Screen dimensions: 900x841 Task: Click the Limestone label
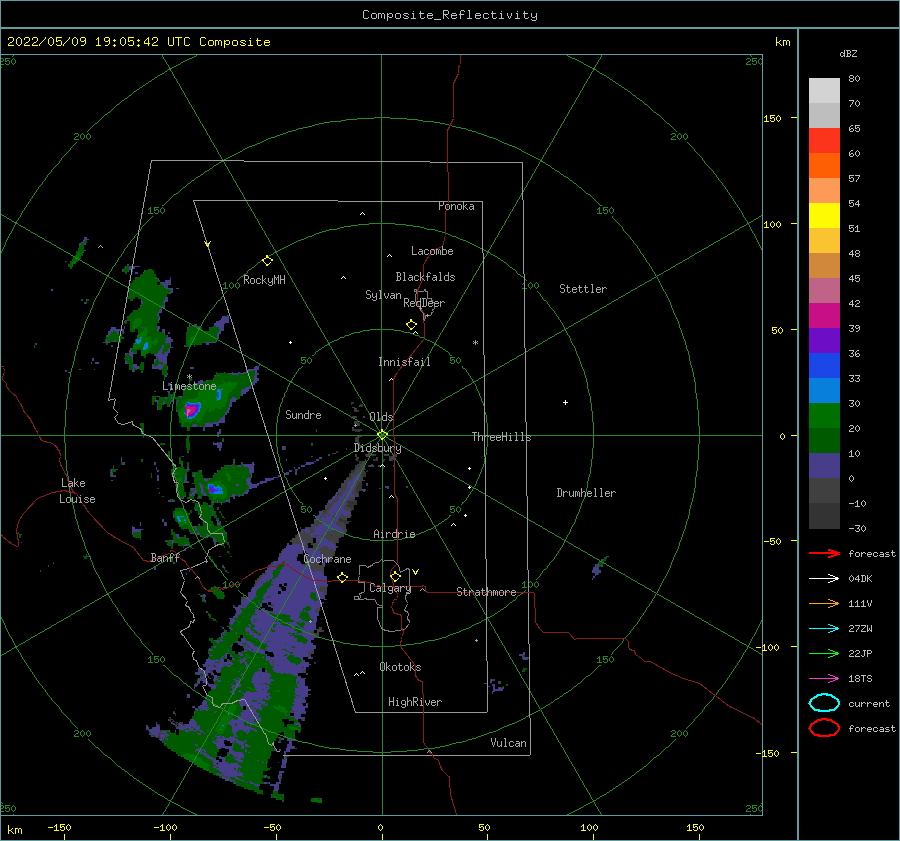tap(189, 386)
